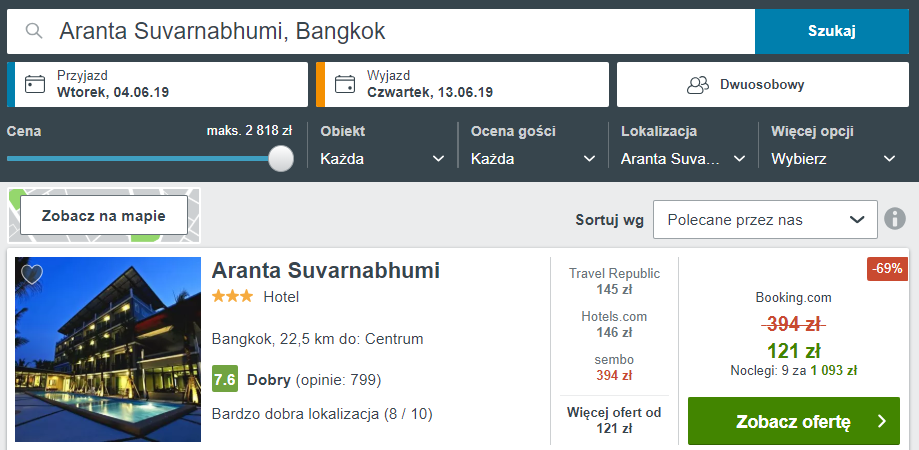The image size is (919, 450).
Task: Click the calendar icon beside Wyjazd
Action: [x=345, y=84]
